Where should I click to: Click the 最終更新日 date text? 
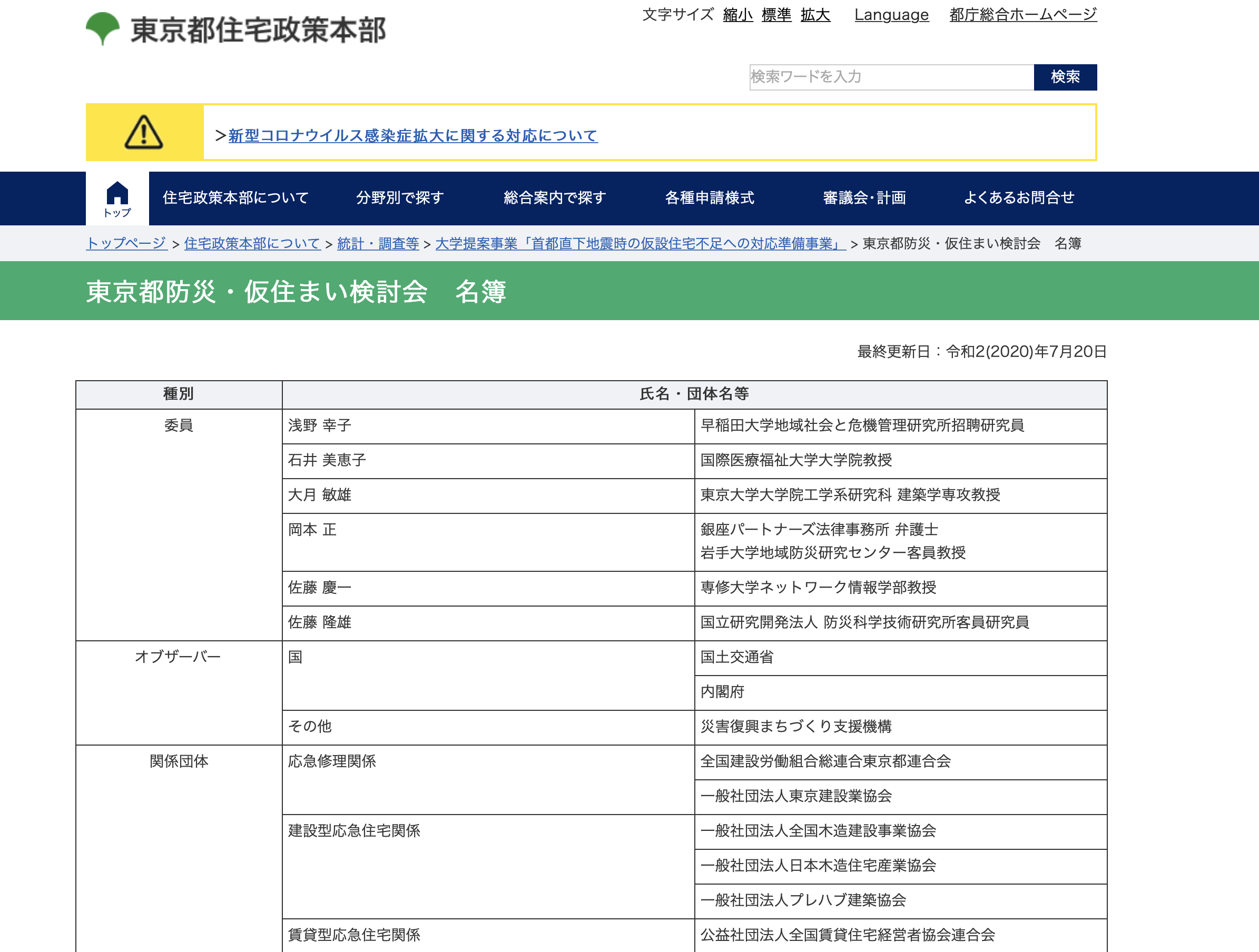coord(982,352)
